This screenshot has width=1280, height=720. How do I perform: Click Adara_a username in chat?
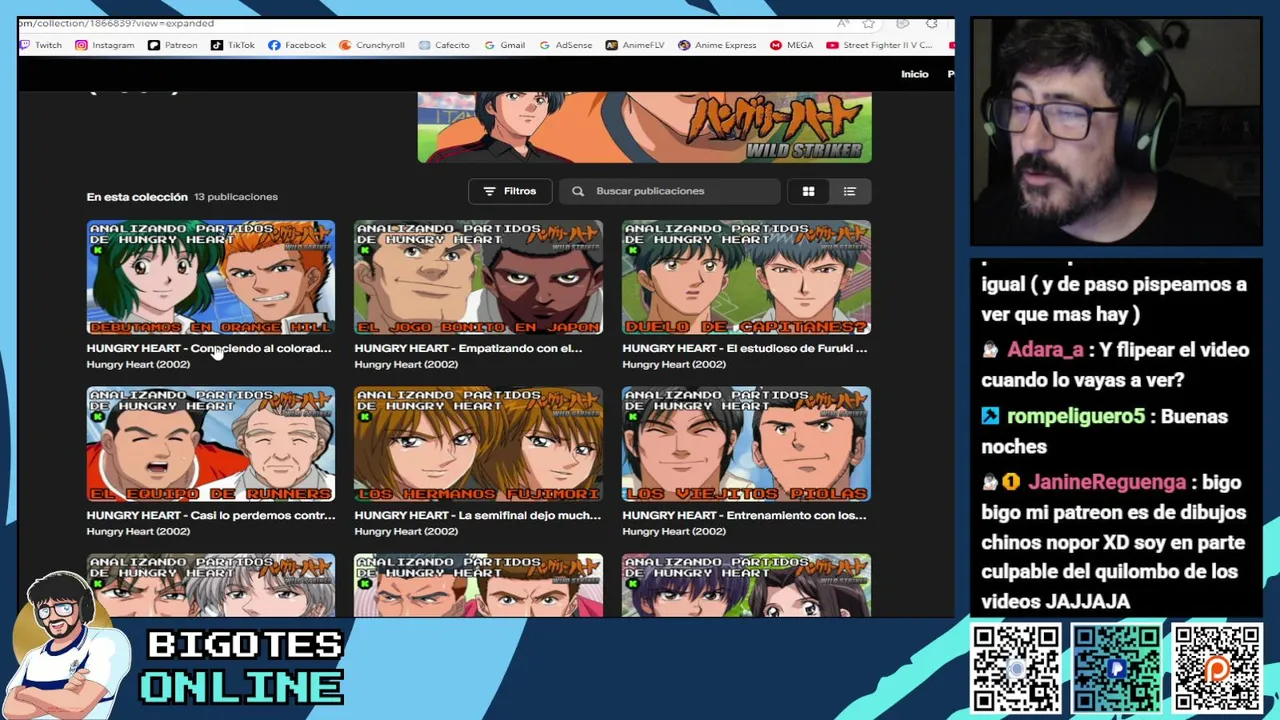[x=1045, y=350]
